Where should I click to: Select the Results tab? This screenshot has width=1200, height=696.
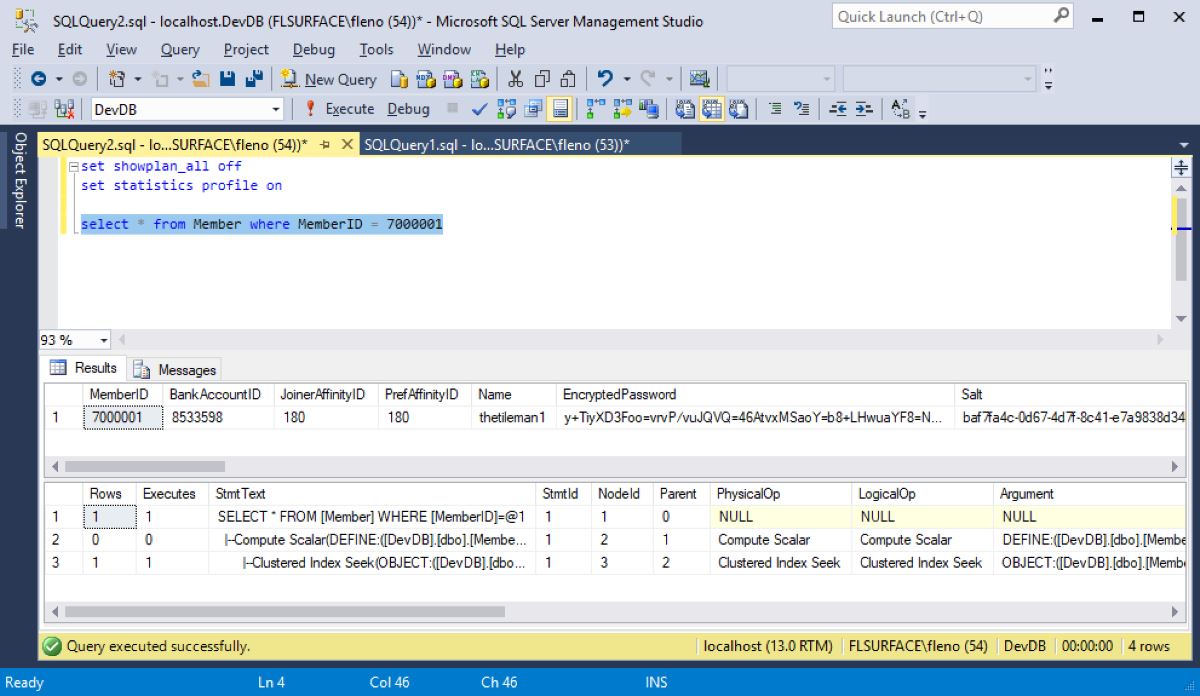pos(84,368)
